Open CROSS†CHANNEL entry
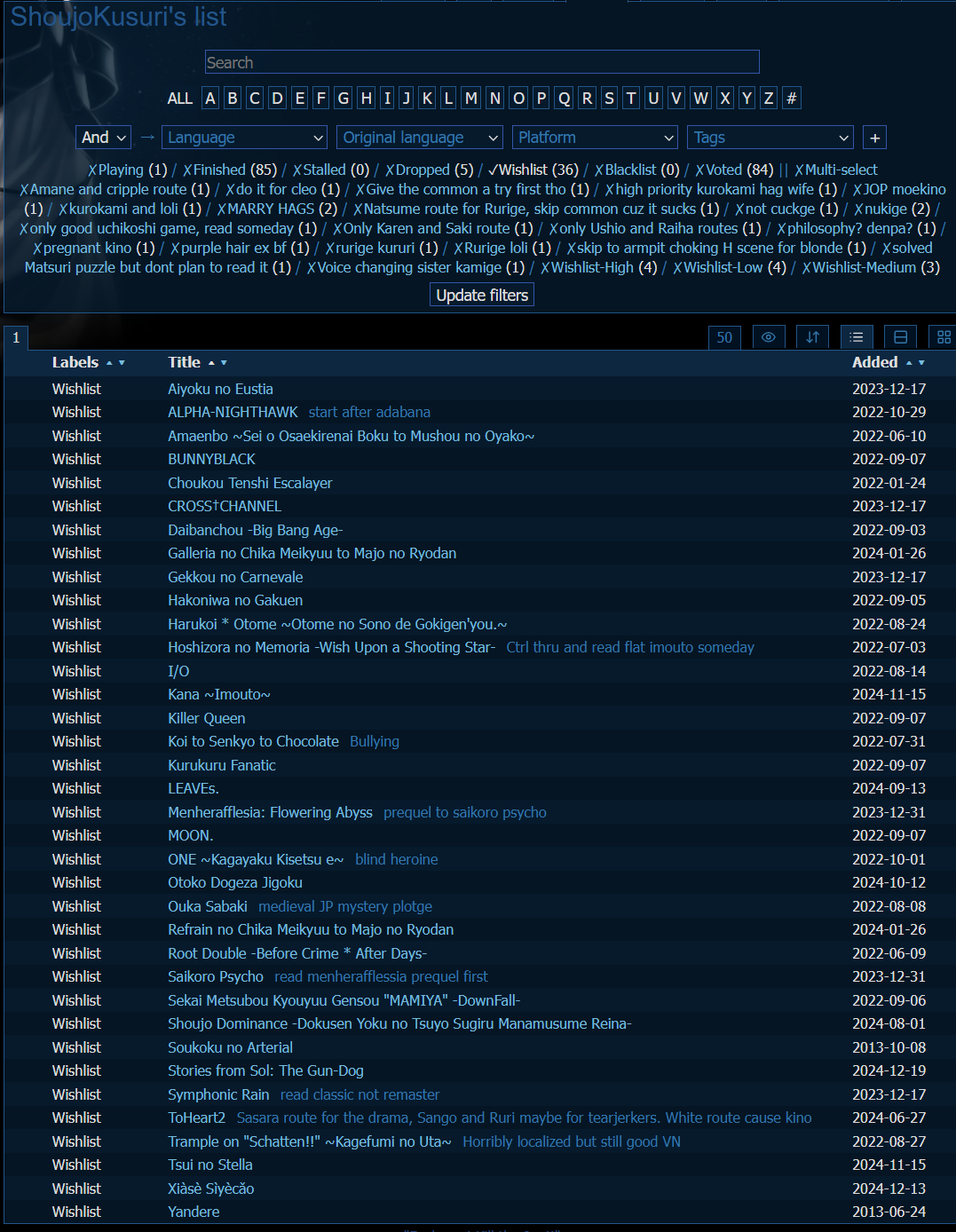This screenshot has width=956, height=1232. (225, 506)
